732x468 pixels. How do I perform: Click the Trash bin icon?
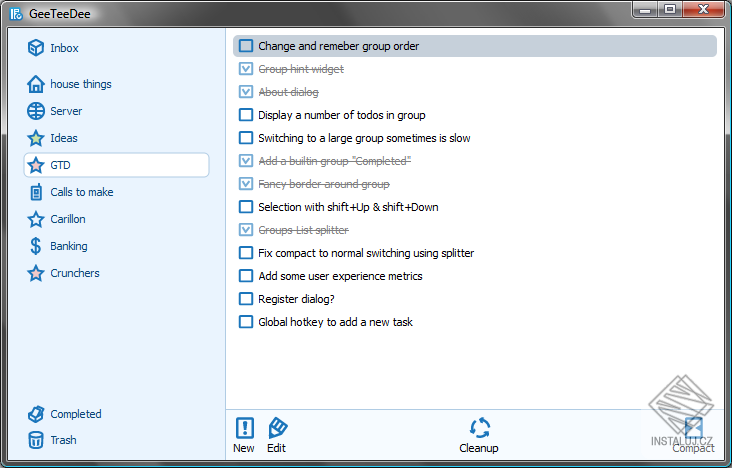pyautogui.click(x=36, y=440)
